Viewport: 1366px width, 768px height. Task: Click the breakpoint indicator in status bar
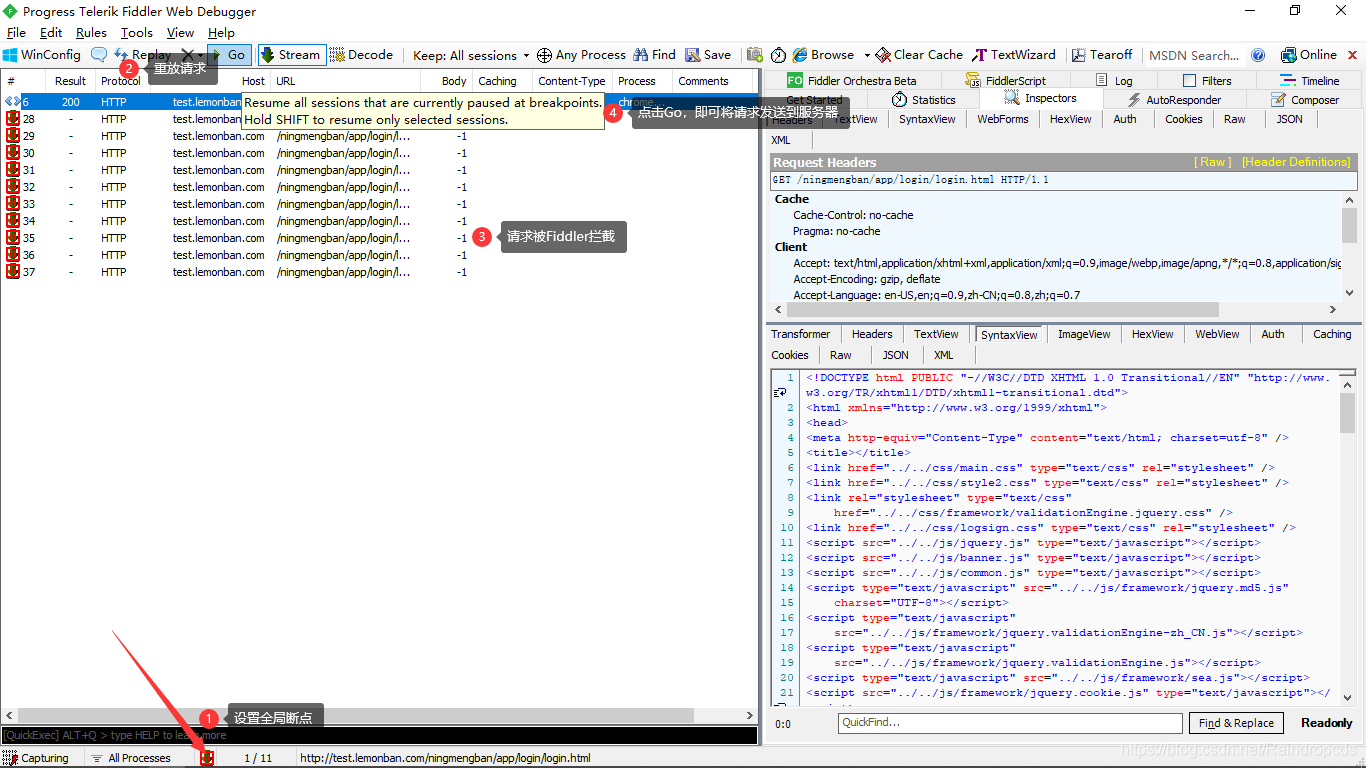coord(207,758)
